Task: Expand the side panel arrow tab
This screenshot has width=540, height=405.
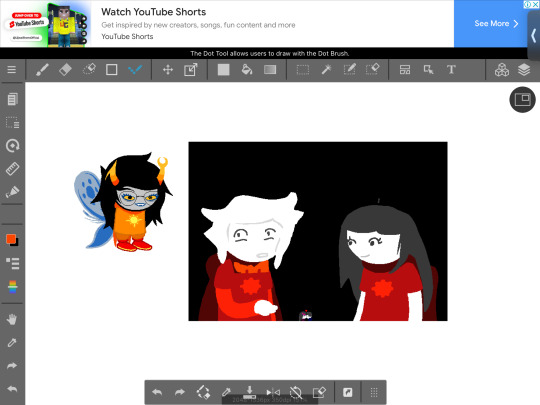Action: click(x=533, y=35)
